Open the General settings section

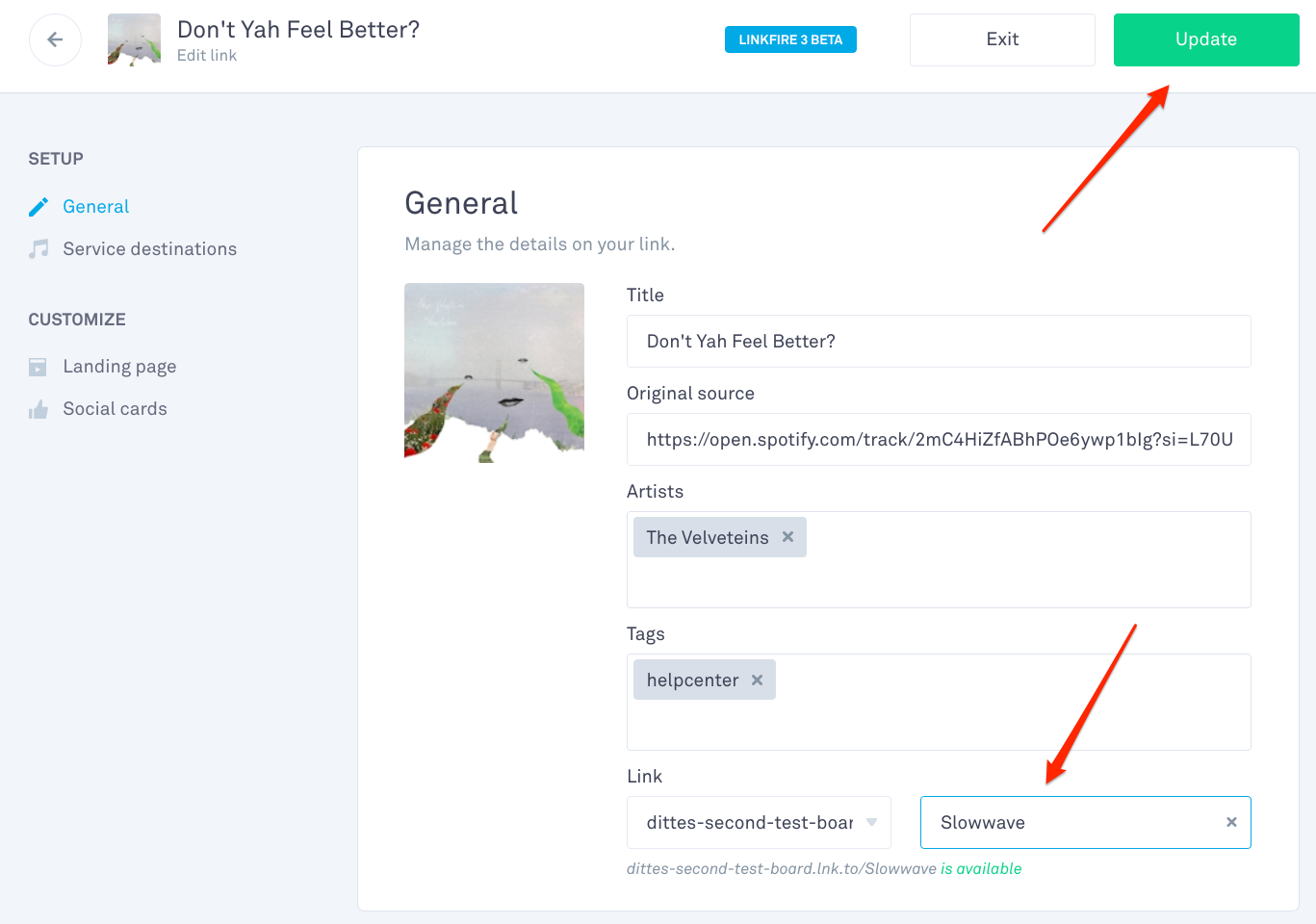tap(95, 207)
